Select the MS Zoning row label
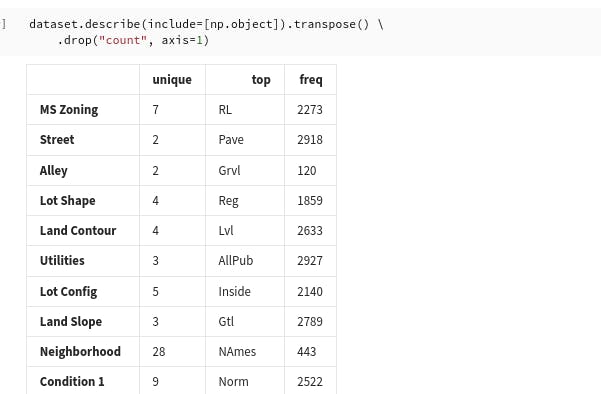601x394 pixels. pyautogui.click(x=69, y=110)
